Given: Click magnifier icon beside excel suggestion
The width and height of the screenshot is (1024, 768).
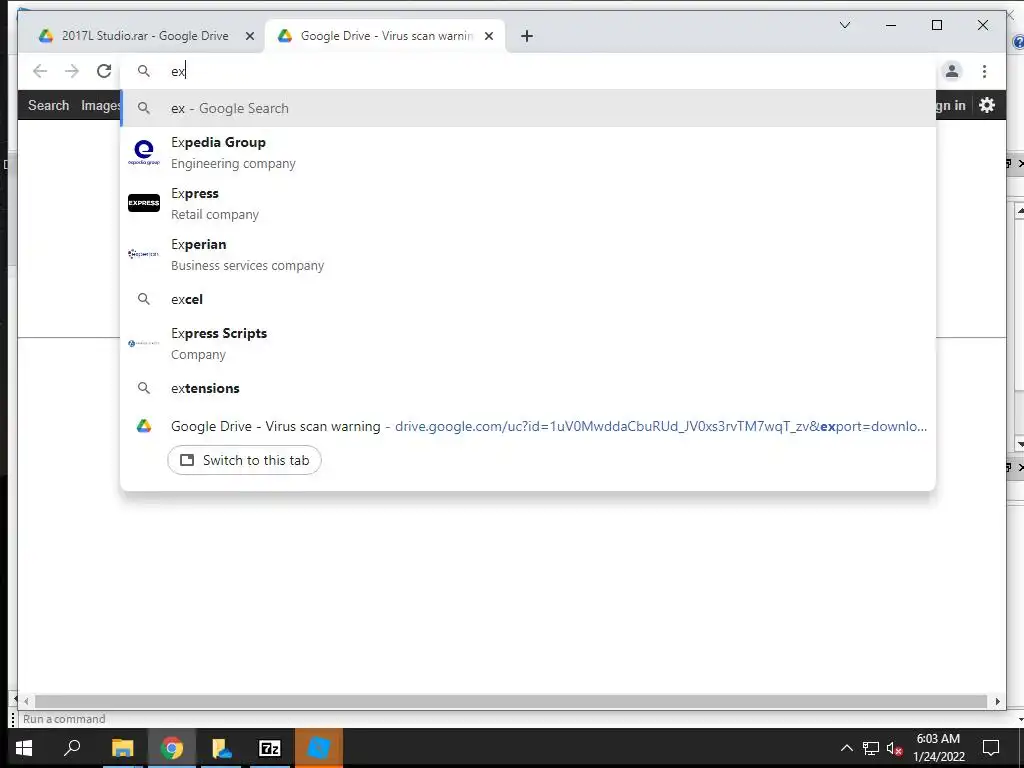Looking at the screenshot, I should point(144,299).
